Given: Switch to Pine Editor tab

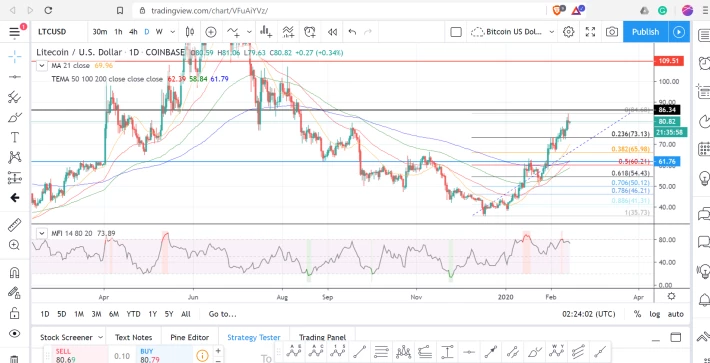Looking at the screenshot, I should click(190, 337).
